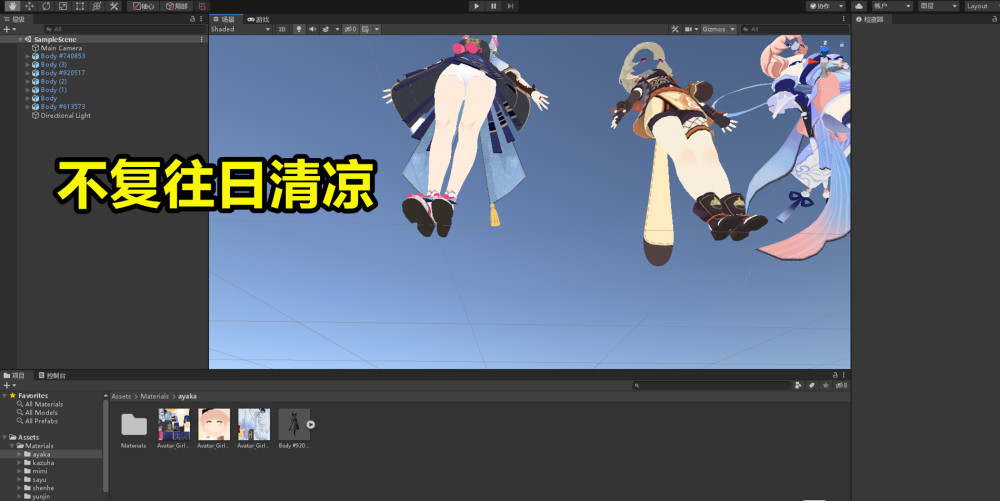Select Body #920517 in the Hierarchy
Viewport: 1000px width, 501px height.
click(x=62, y=73)
